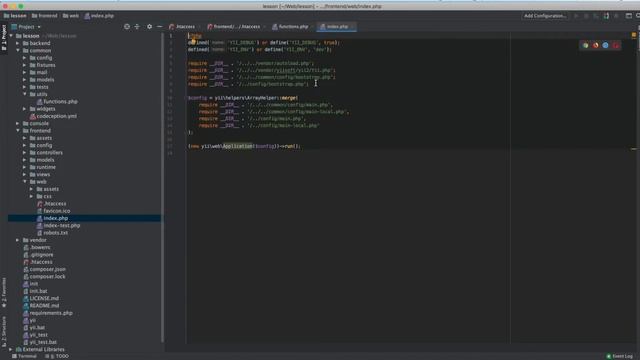Screen dimensions: 640x360
Task: Collapse the utils folder
Action: 24,94
